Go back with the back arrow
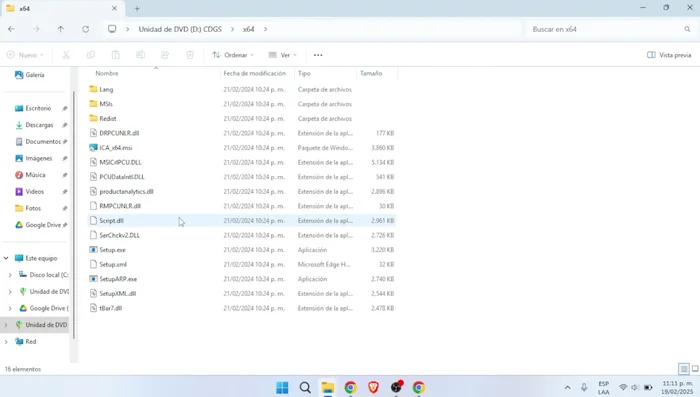 pyautogui.click(x=11, y=29)
